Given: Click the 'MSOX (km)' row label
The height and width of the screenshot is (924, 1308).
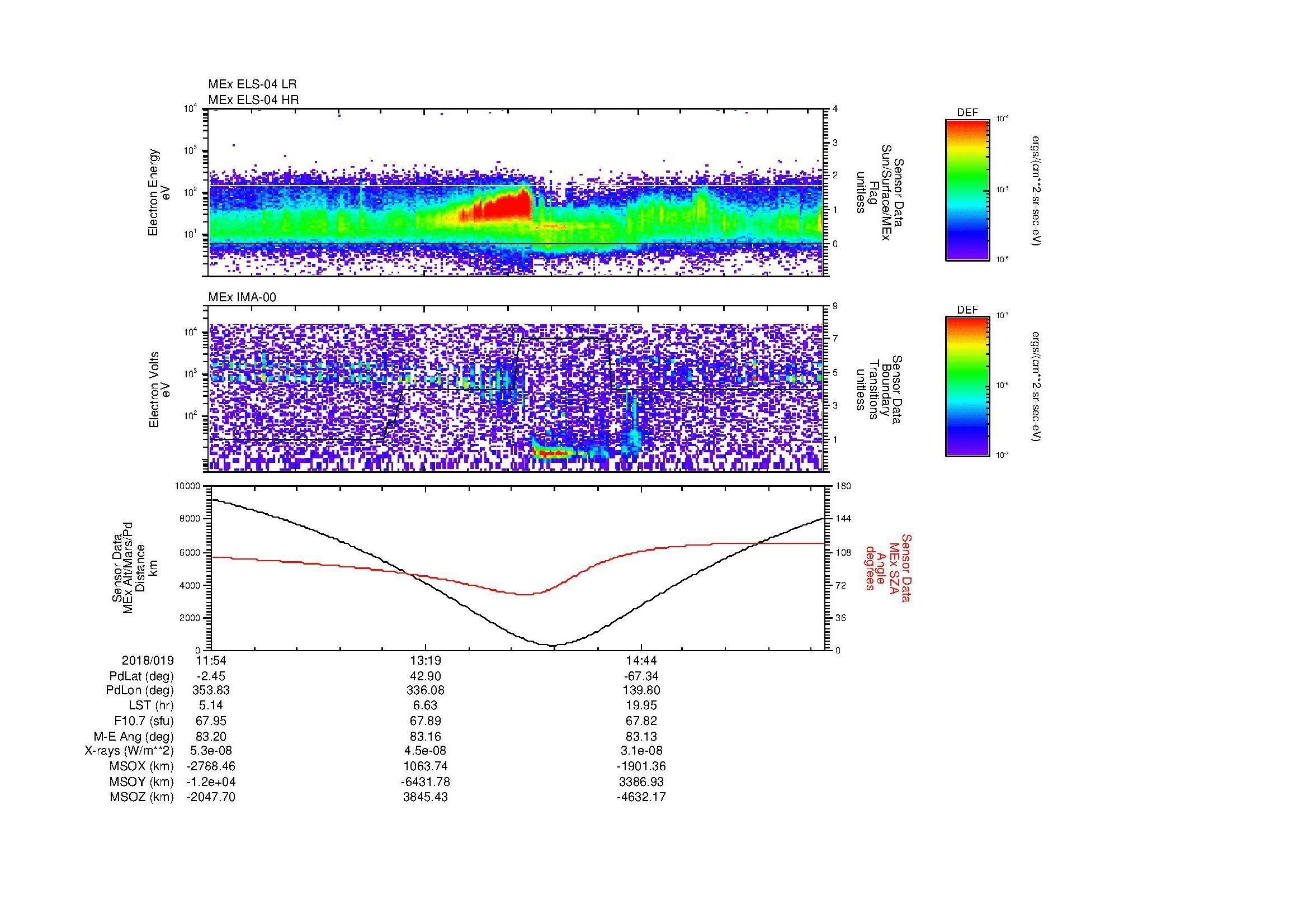Looking at the screenshot, I should click(x=141, y=766).
